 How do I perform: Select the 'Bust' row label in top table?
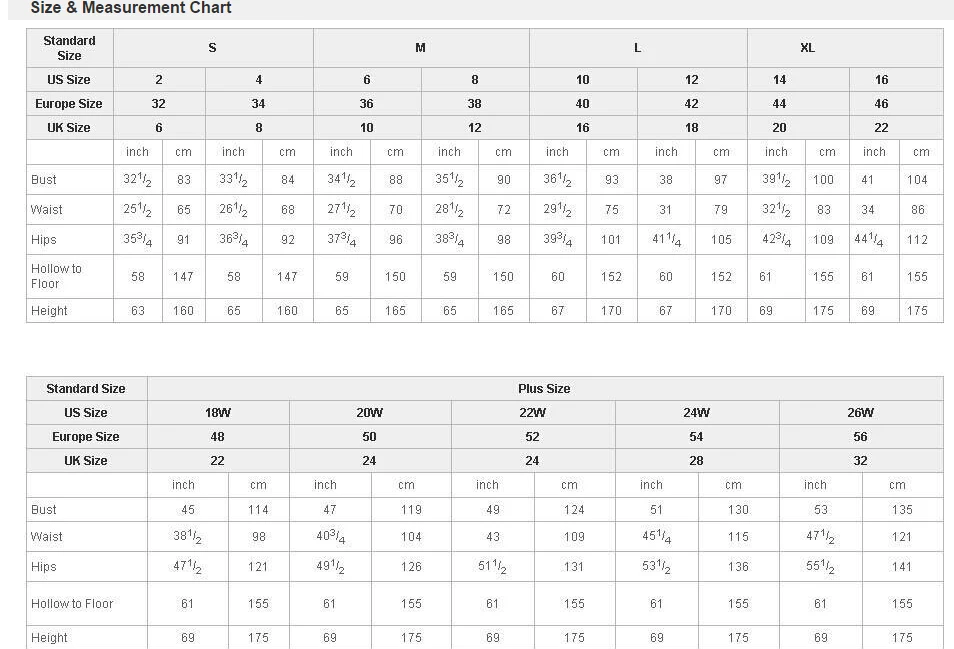pos(44,180)
